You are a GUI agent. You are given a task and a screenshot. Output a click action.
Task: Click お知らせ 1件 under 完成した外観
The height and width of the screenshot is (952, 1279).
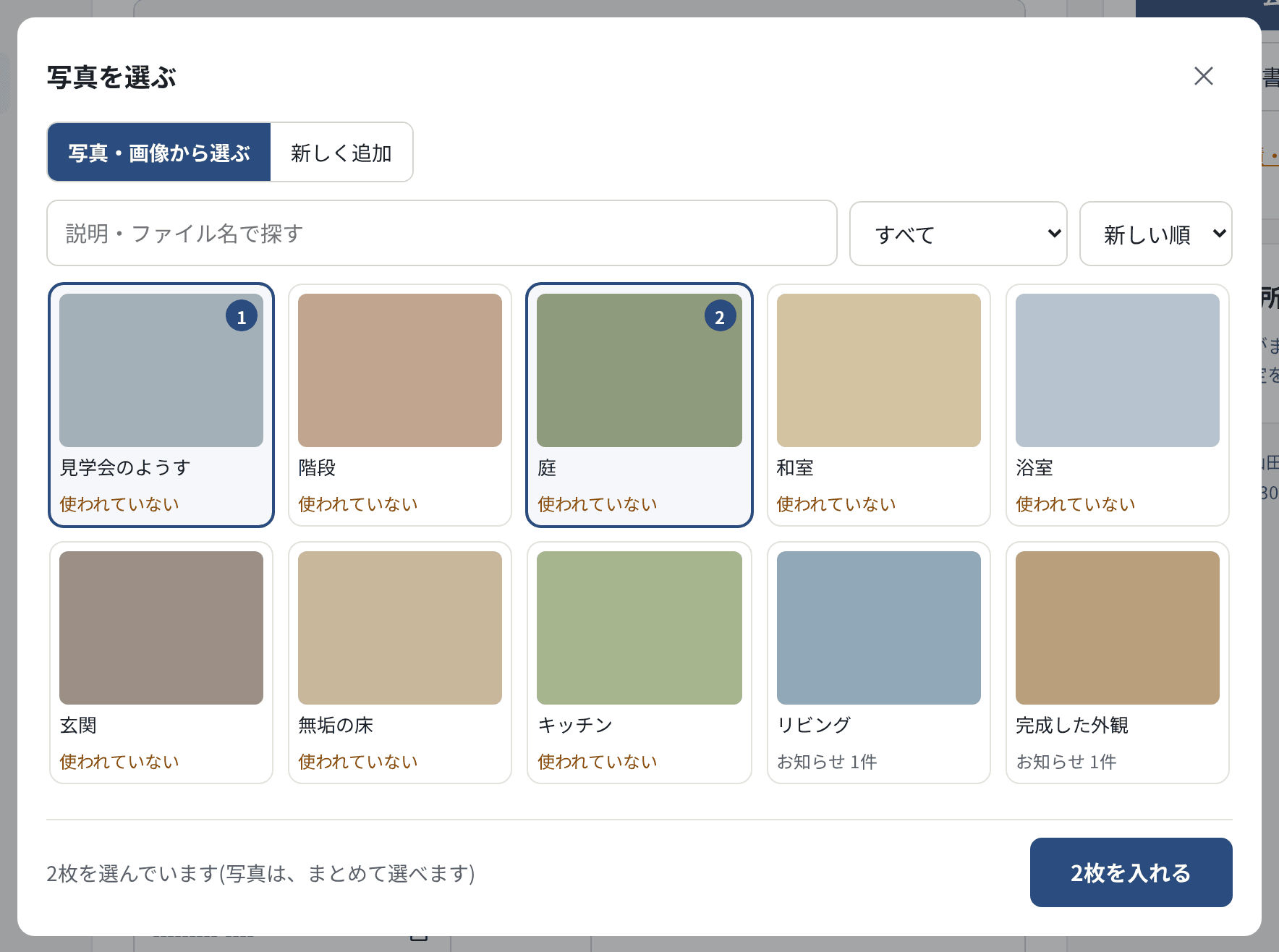tap(1066, 761)
